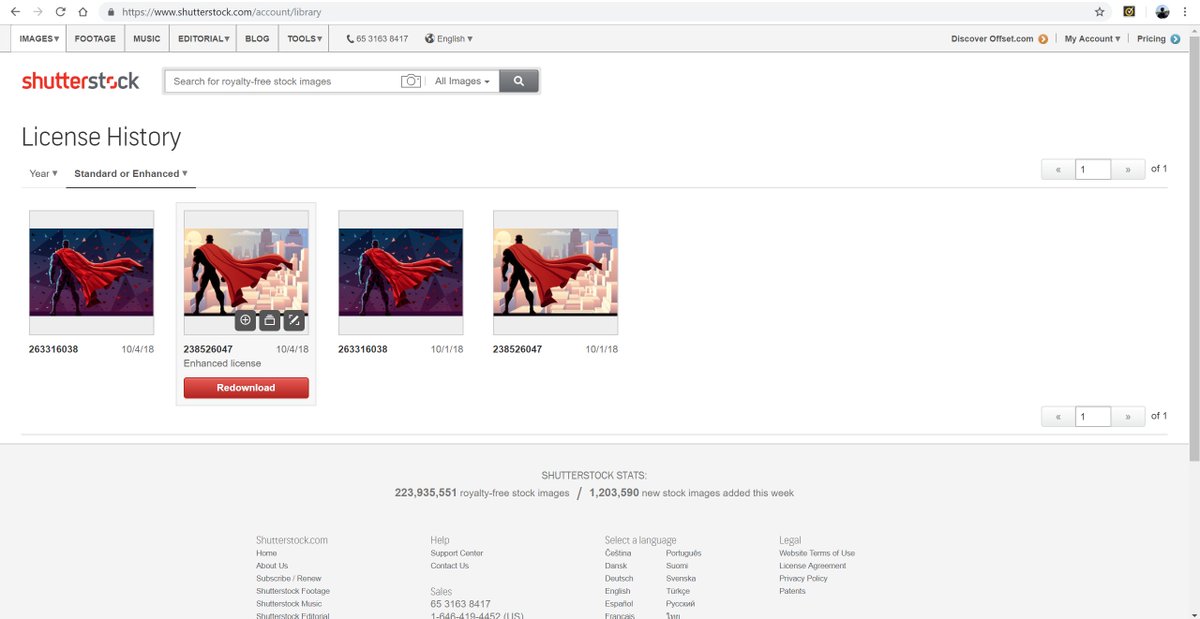The height and width of the screenshot is (619, 1200).
Task: Click the License Agreement footer link
Action: point(813,566)
